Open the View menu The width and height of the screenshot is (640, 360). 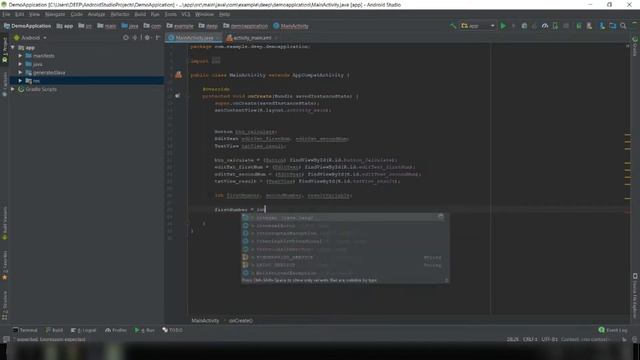point(34,14)
